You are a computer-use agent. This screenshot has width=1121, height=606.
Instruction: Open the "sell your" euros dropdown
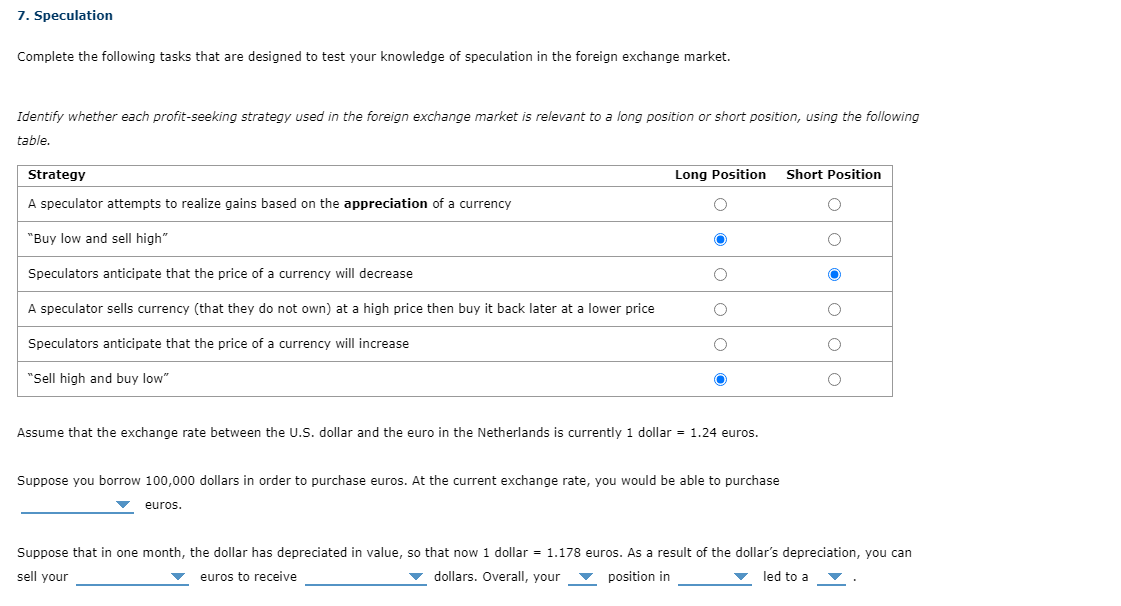pyautogui.click(x=178, y=577)
